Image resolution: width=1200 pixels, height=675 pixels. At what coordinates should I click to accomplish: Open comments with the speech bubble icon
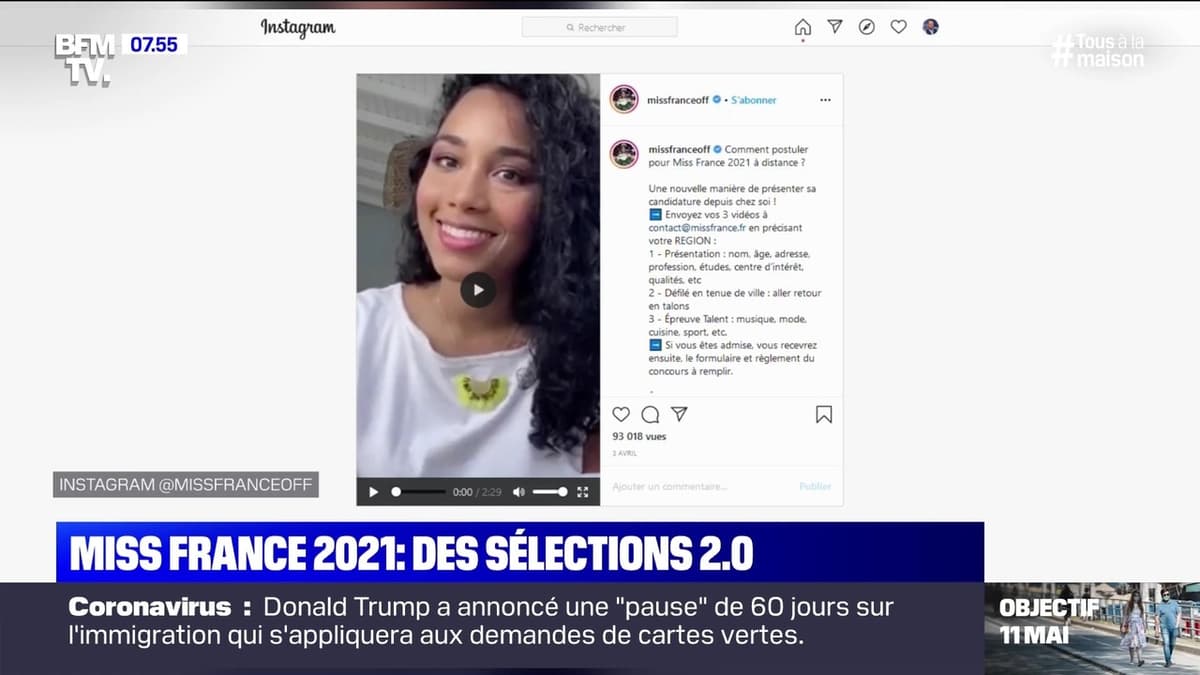[650, 414]
